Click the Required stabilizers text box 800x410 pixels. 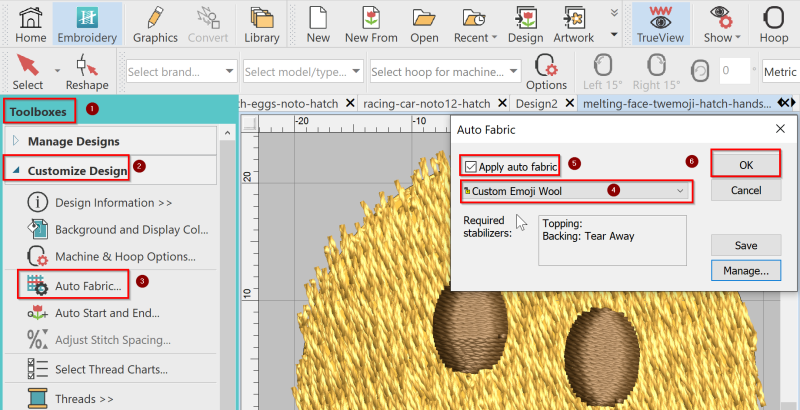612,240
